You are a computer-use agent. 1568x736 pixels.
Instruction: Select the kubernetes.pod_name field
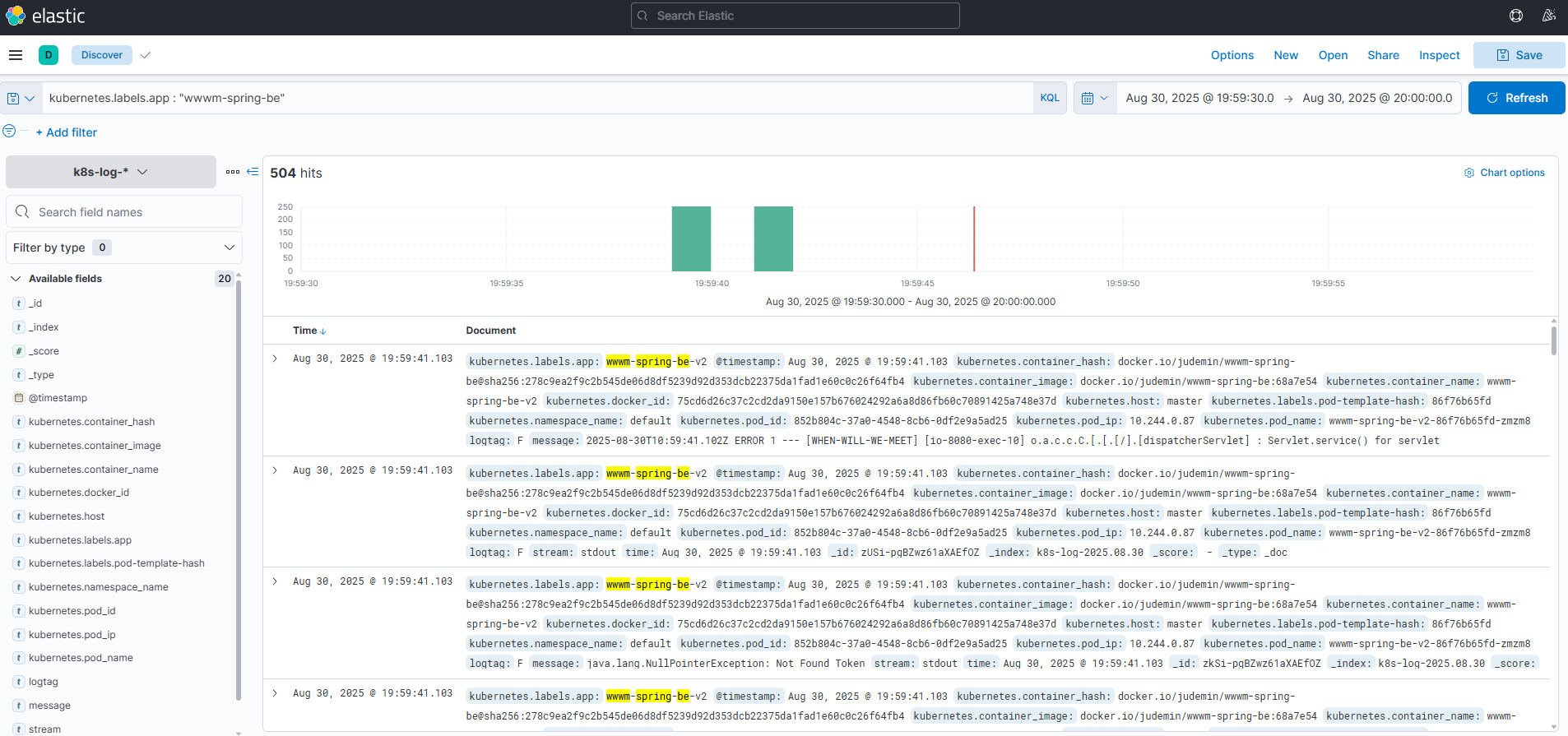click(x=81, y=658)
